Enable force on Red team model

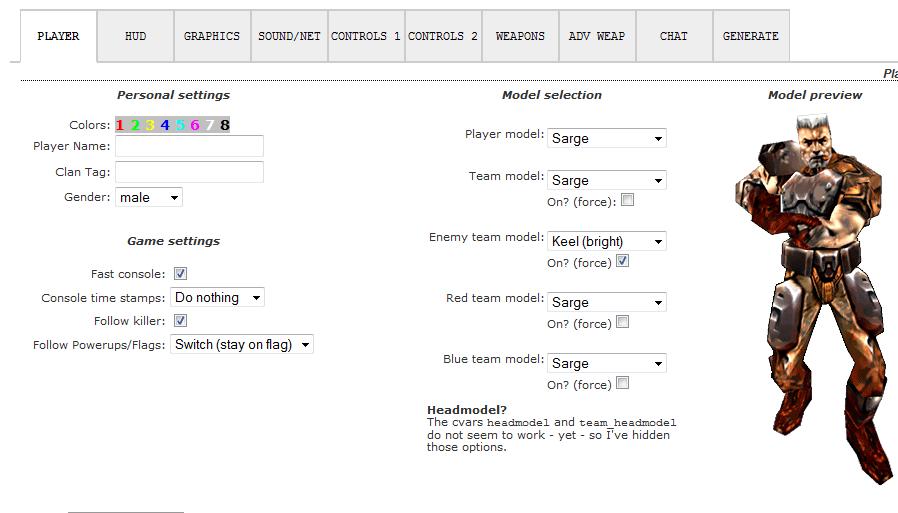[623, 322]
